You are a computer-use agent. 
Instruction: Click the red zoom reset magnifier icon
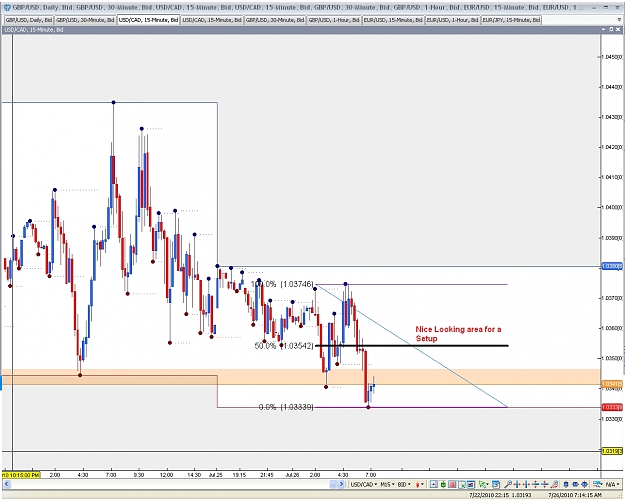click(x=554, y=484)
